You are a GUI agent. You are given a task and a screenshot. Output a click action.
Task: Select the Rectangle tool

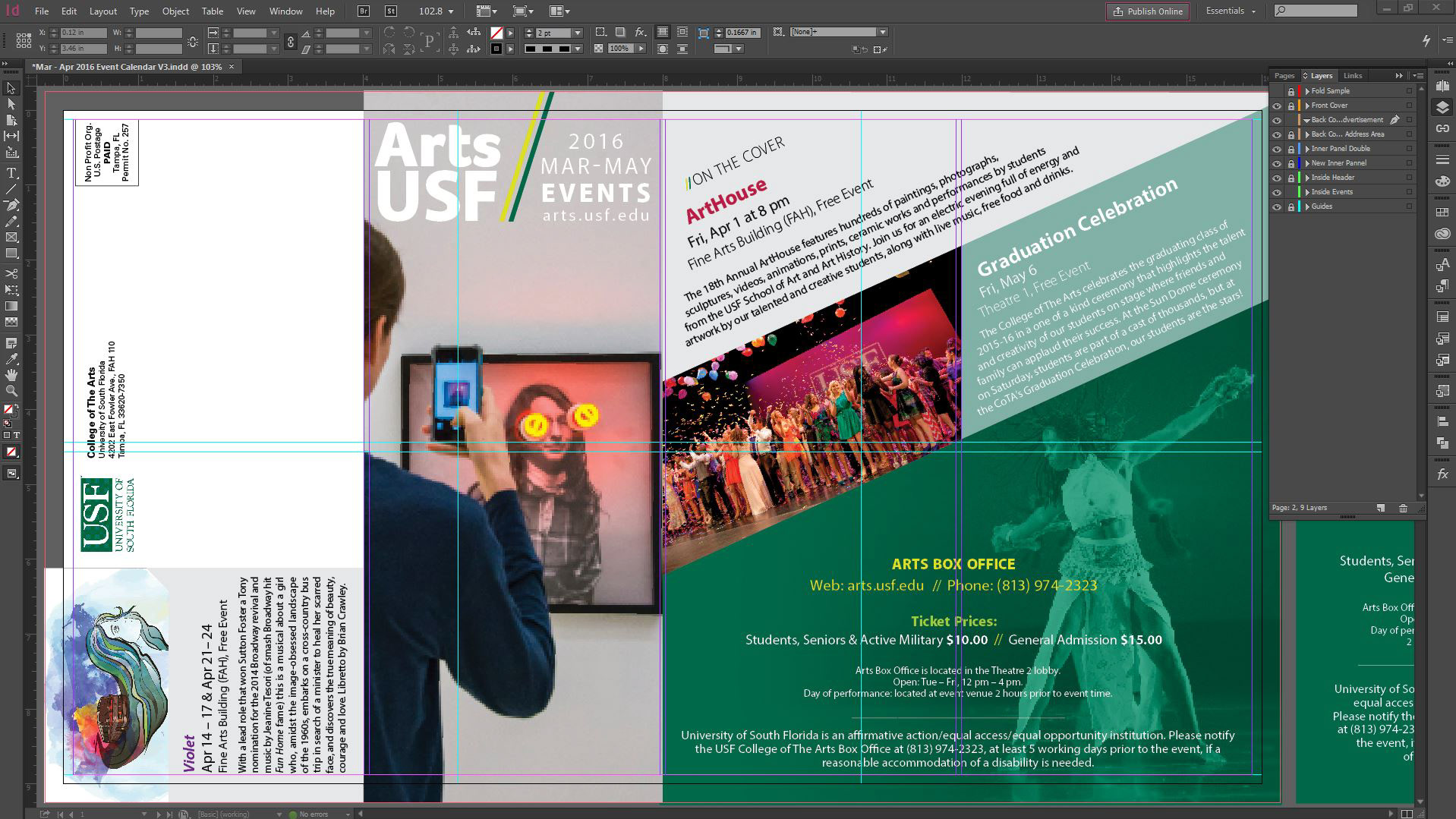click(11, 253)
